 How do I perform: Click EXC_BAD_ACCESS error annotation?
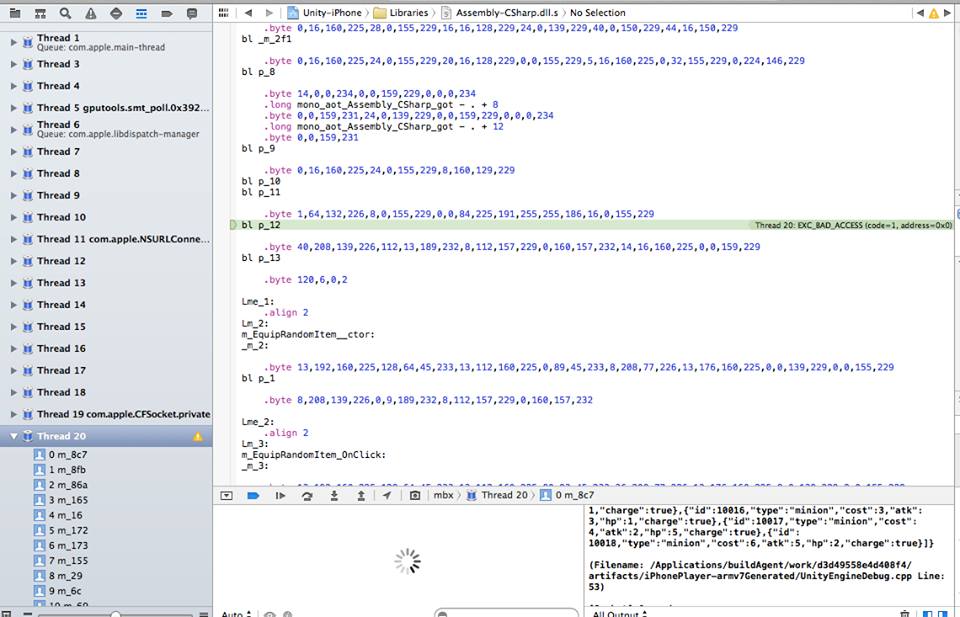click(x=853, y=225)
